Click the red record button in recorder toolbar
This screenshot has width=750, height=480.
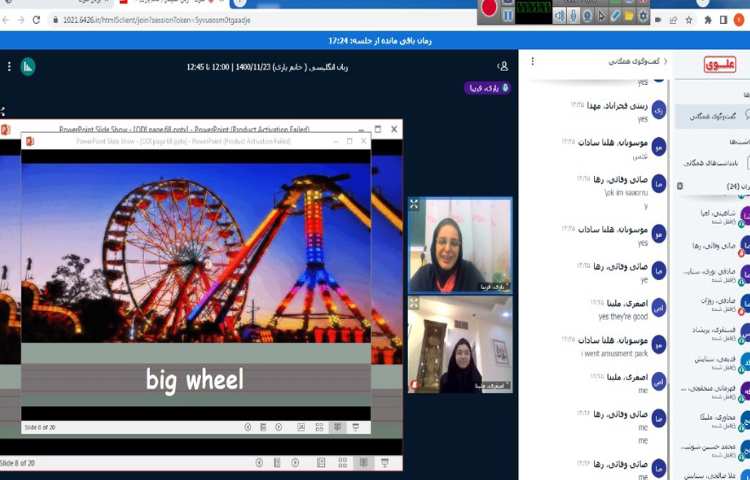point(489,9)
